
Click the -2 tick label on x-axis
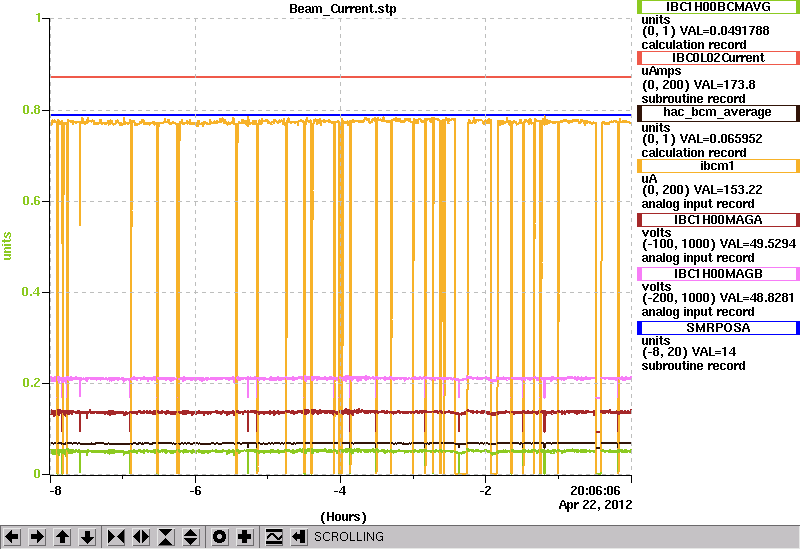pos(485,491)
